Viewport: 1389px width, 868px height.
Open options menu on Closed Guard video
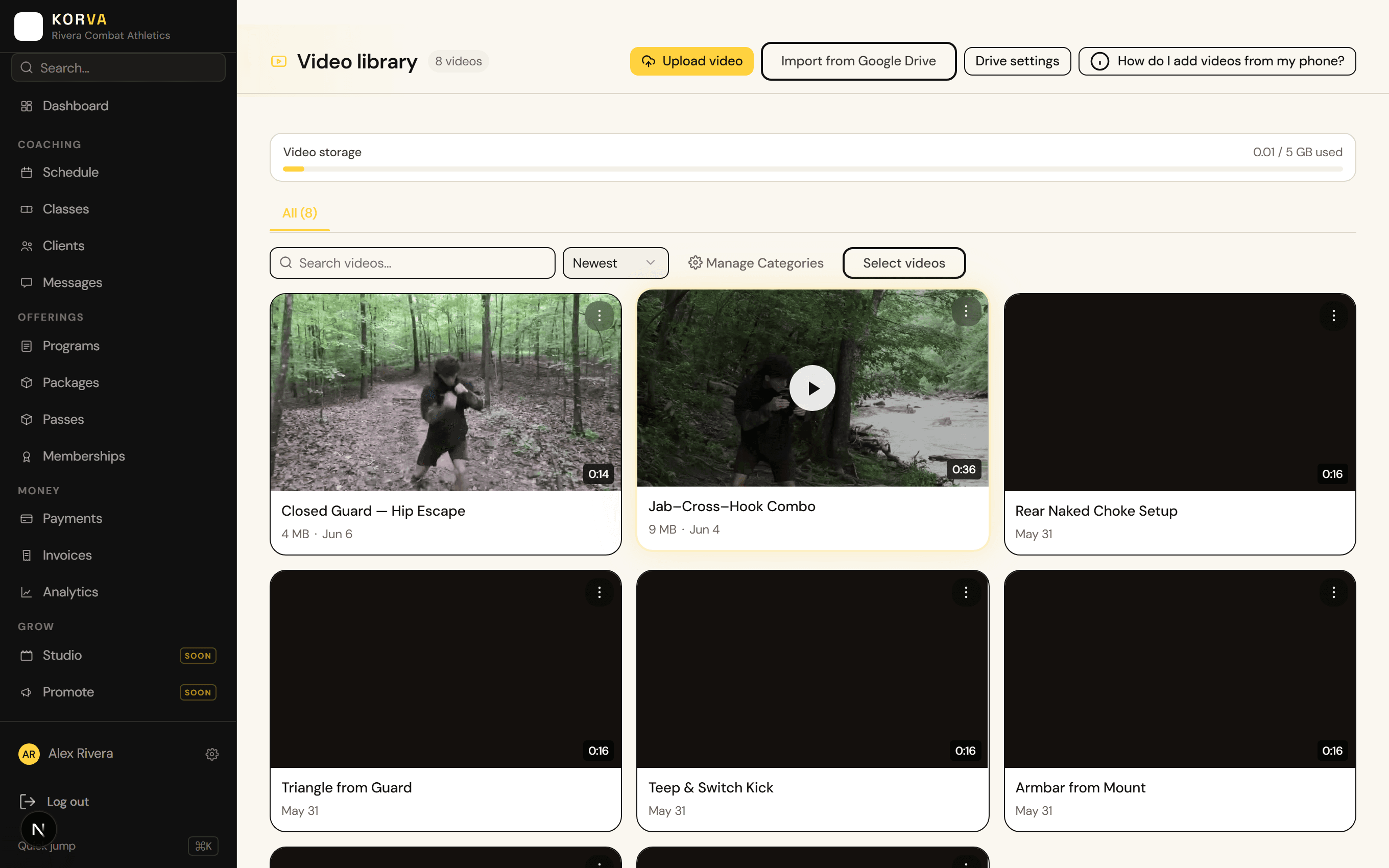tap(599, 315)
